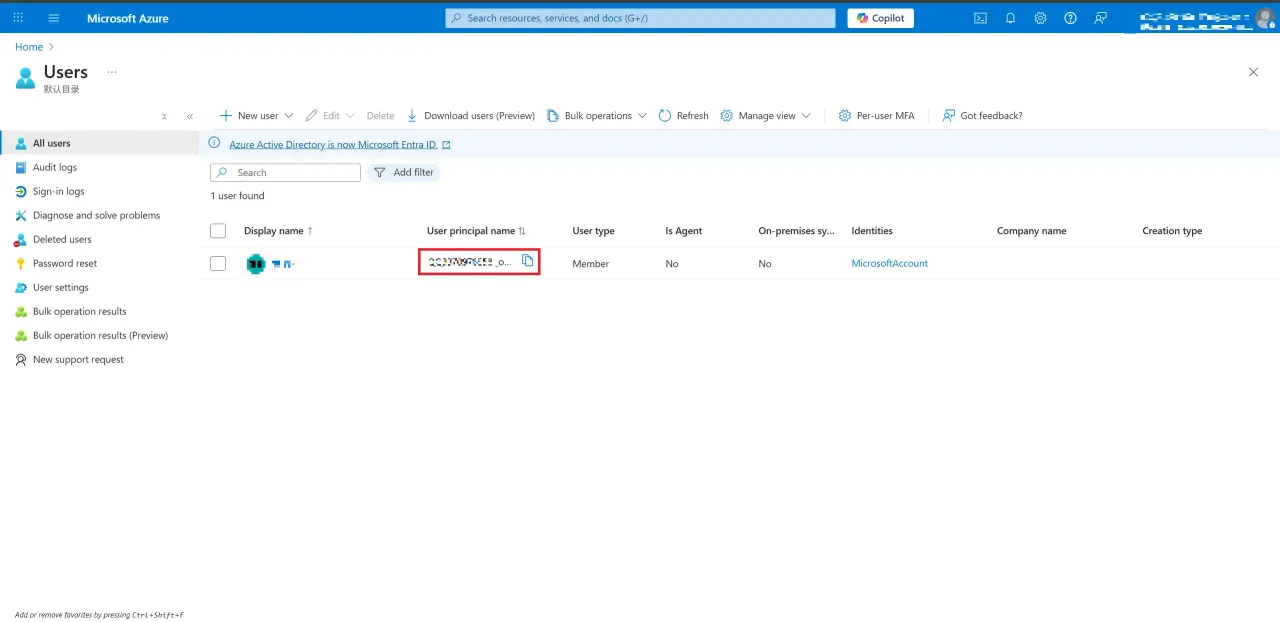
Task: Open Azure AD is now Entra ID link
Action: pos(340,144)
